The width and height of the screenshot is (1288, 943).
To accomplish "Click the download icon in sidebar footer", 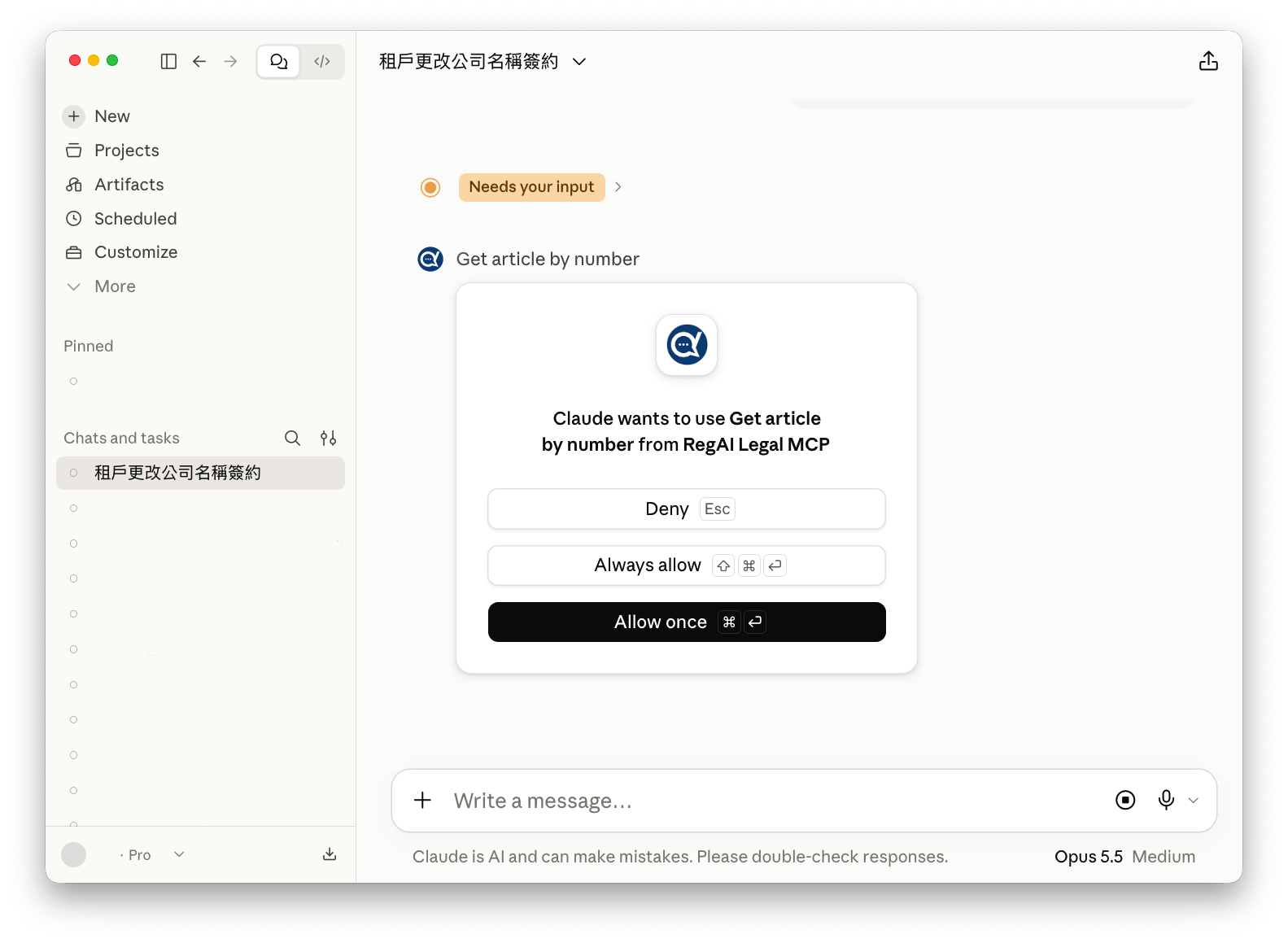I will (330, 854).
